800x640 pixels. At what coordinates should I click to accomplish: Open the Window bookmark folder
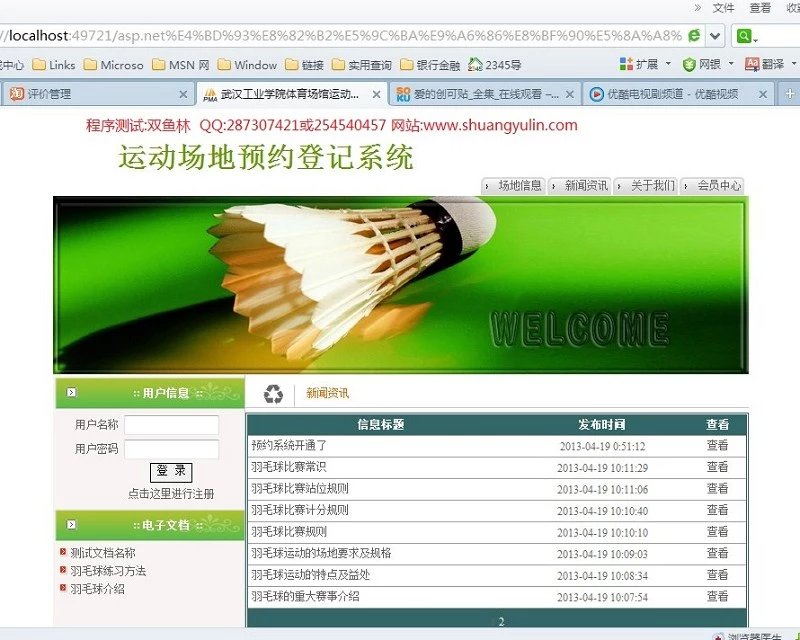point(247,65)
